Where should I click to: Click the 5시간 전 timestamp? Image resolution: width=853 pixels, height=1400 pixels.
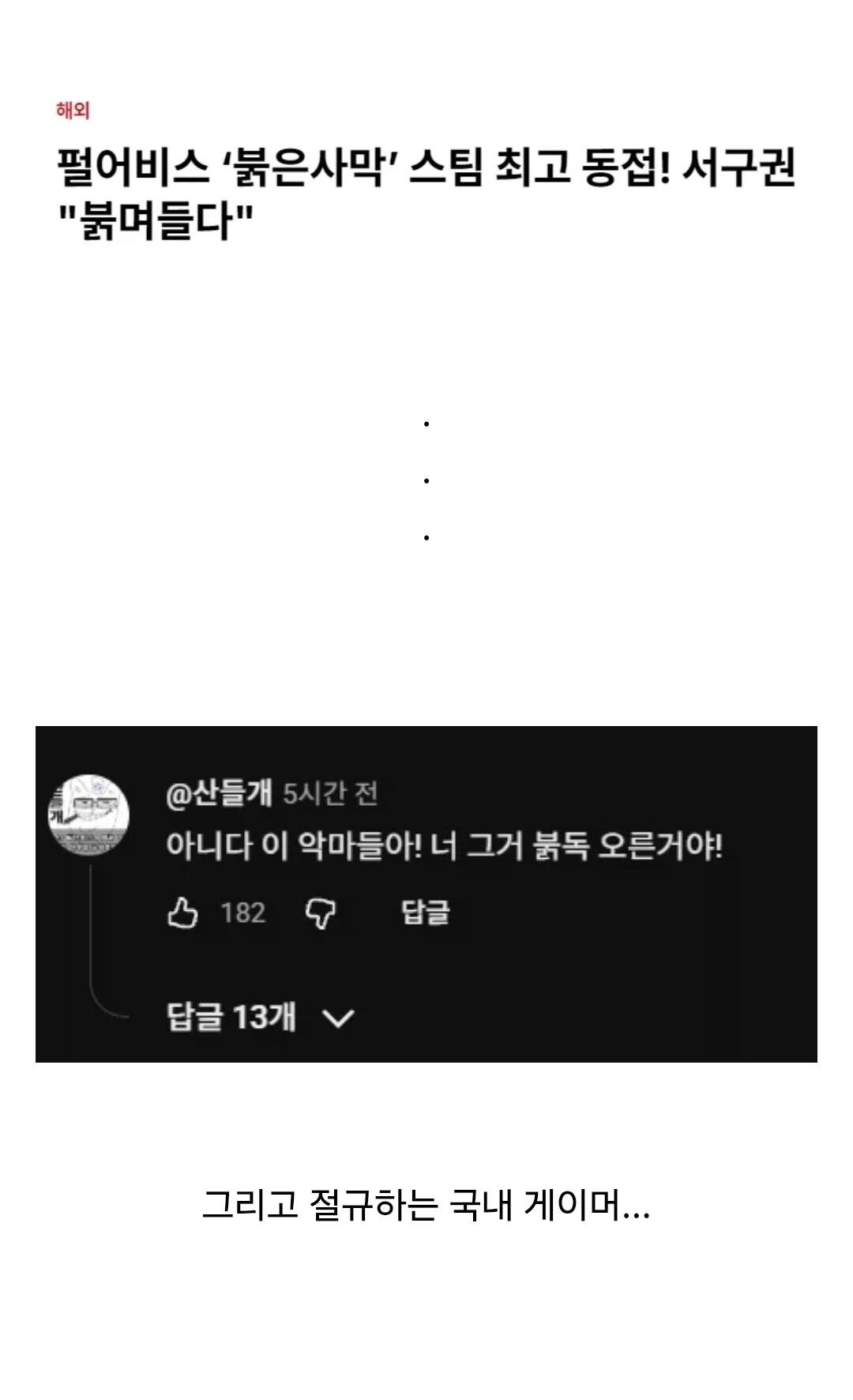tap(330, 793)
